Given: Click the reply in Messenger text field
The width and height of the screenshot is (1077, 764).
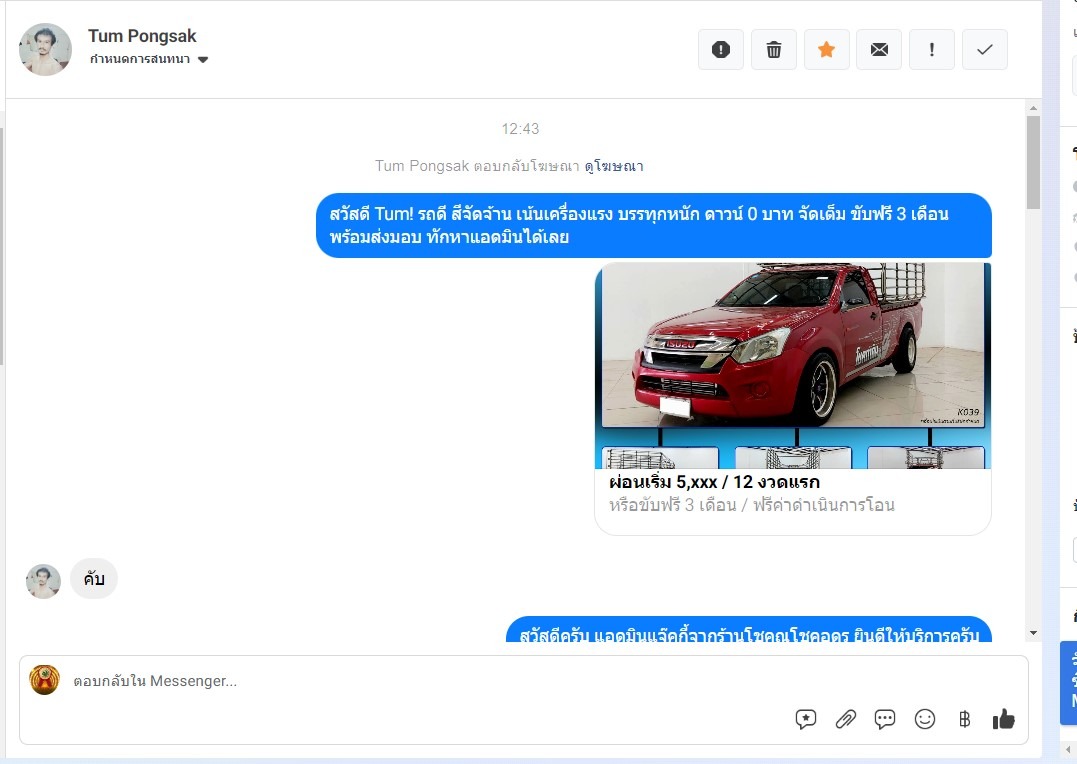Looking at the screenshot, I should (400, 682).
